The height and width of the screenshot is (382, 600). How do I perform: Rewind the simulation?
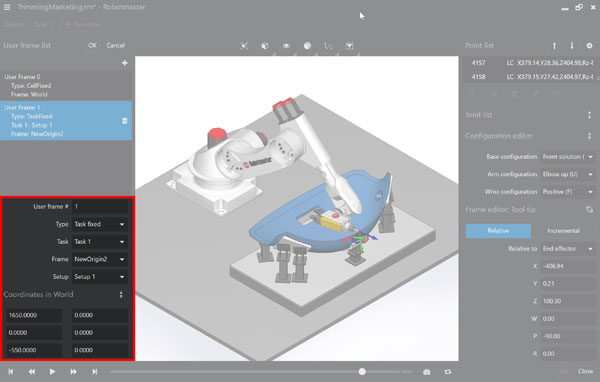[31, 372]
